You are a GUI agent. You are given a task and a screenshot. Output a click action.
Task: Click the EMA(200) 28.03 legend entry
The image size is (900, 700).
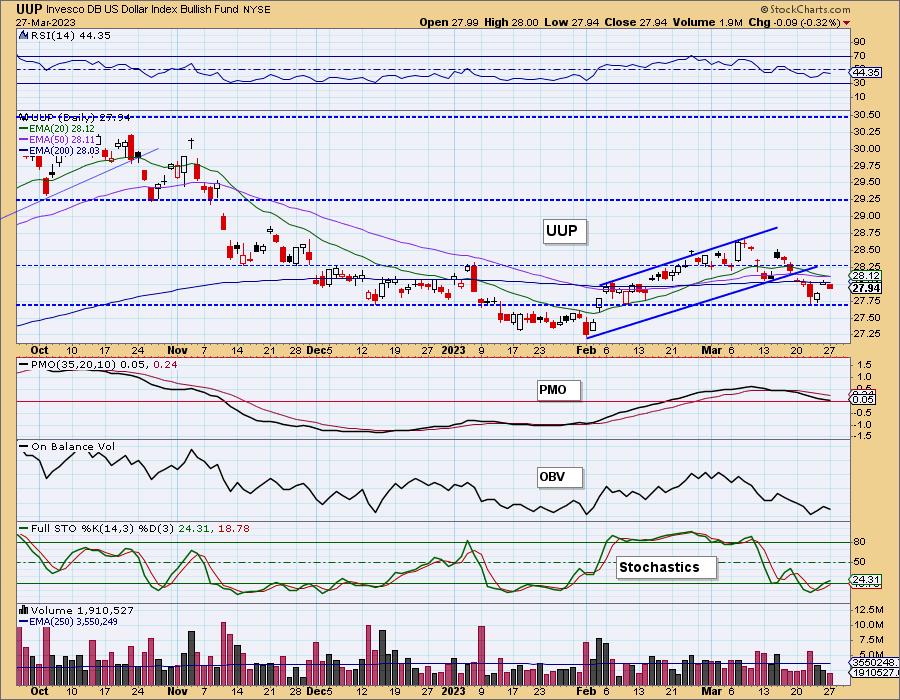(64, 151)
